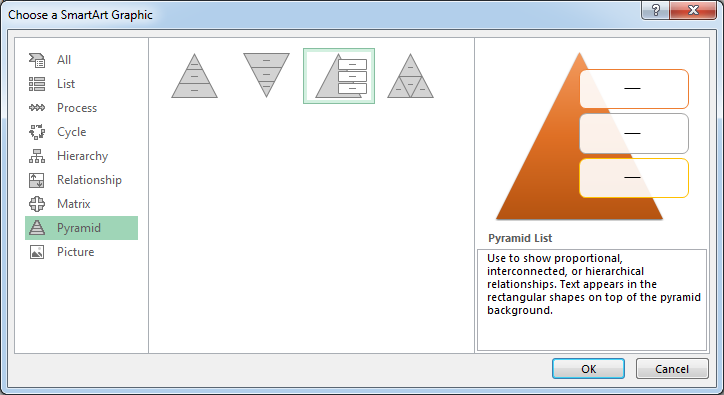
Task: Open Help using the question mark button
Action: [x=655, y=10]
